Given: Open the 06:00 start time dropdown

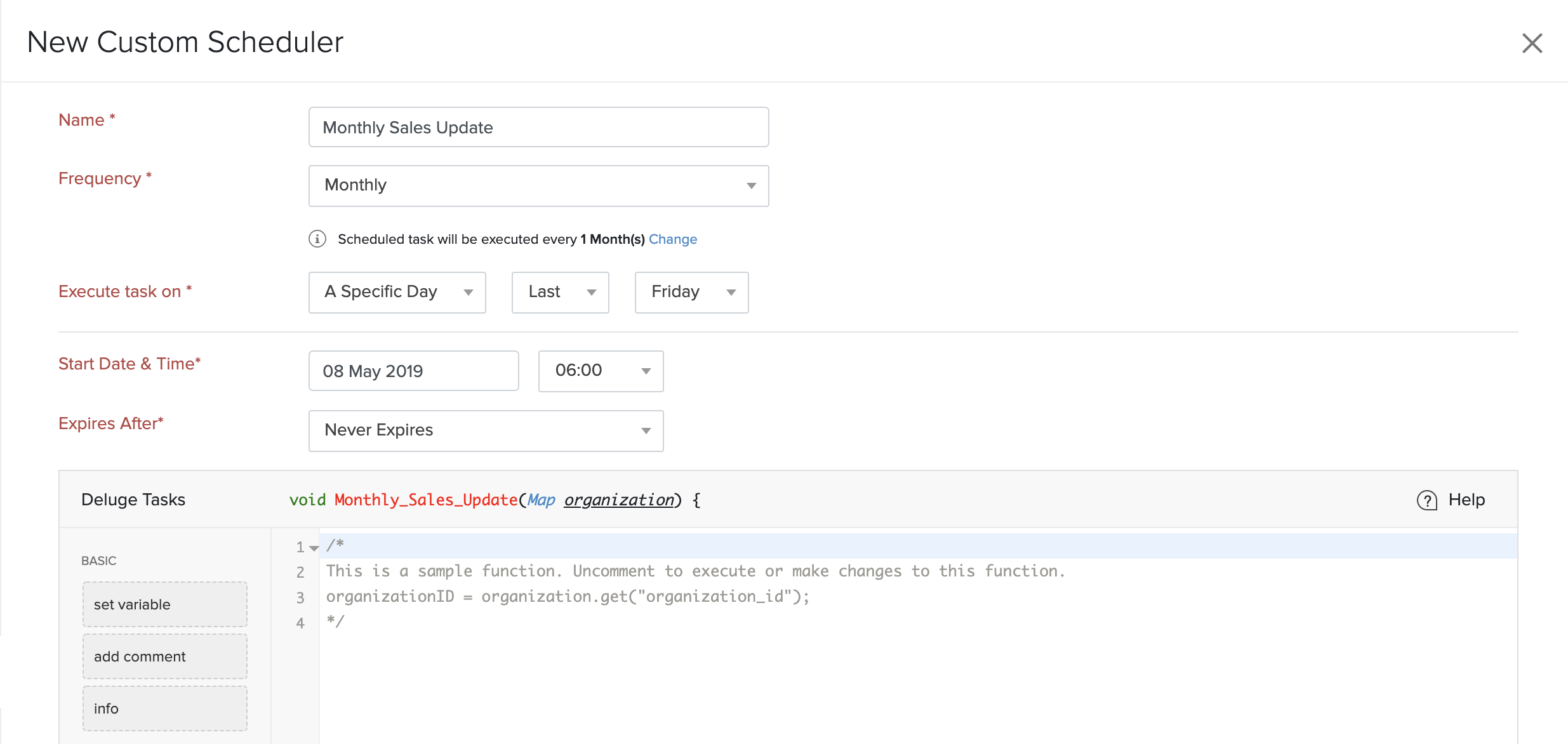Looking at the screenshot, I should point(601,371).
